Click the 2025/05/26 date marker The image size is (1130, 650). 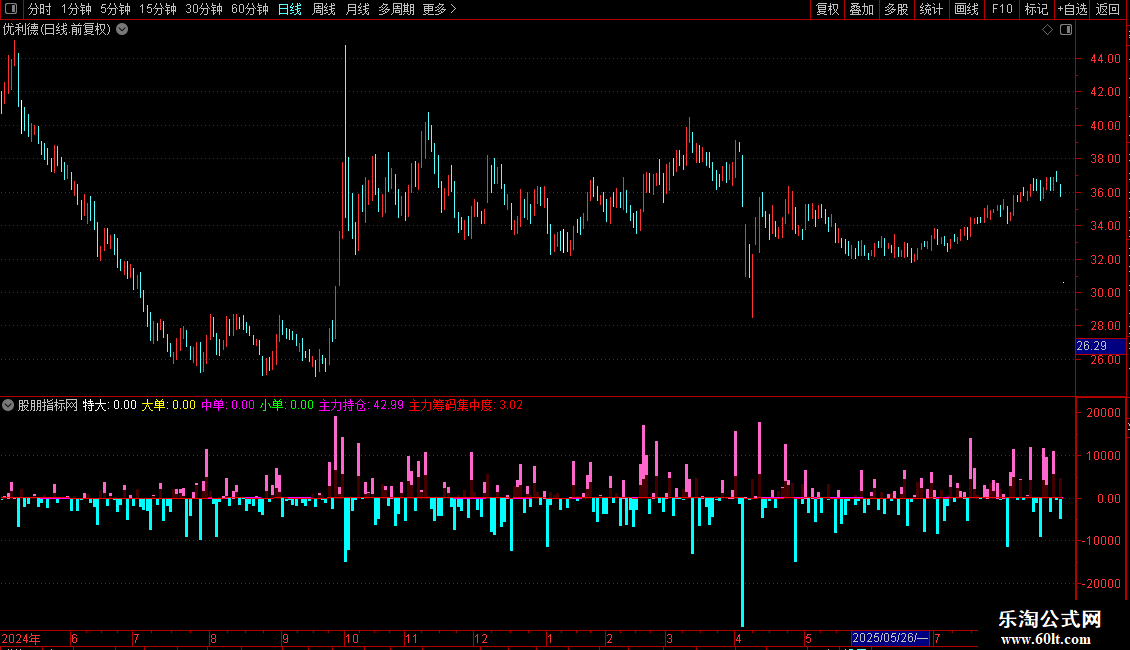[x=890, y=638]
